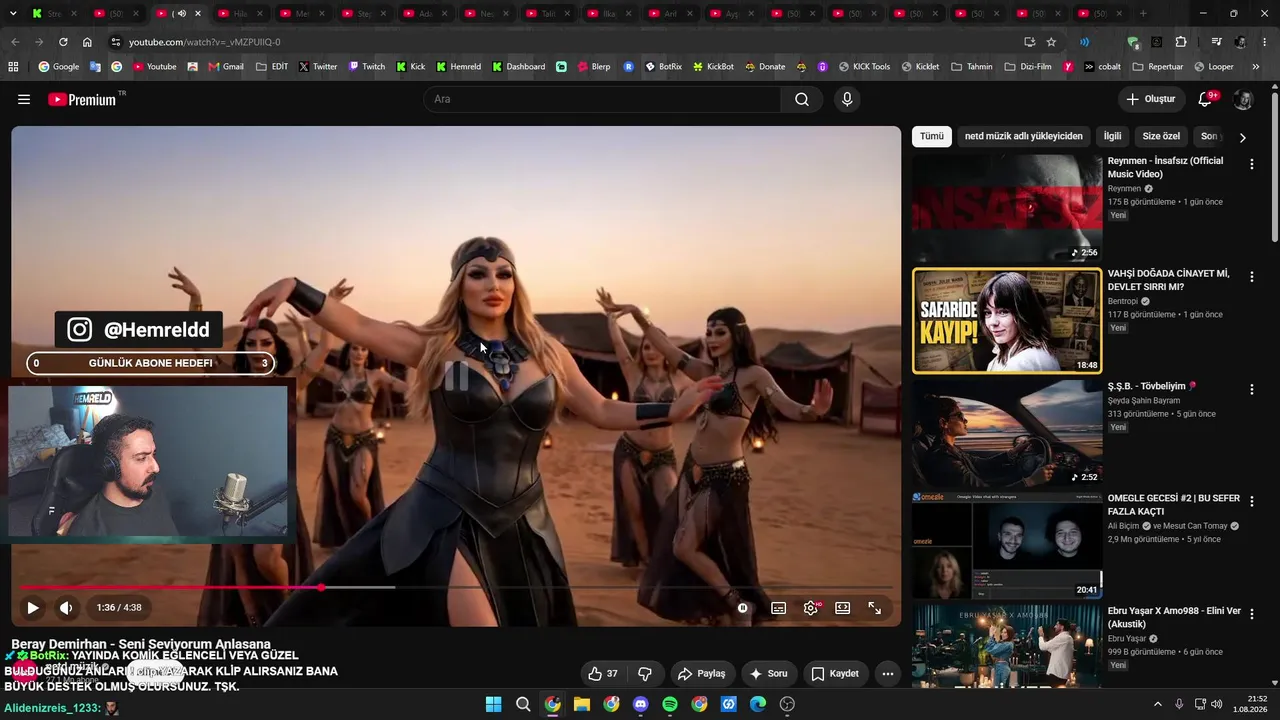The height and width of the screenshot is (720, 1280).
Task: Open options menu for Reynmen - İnsafsız
Action: pos(1252,164)
